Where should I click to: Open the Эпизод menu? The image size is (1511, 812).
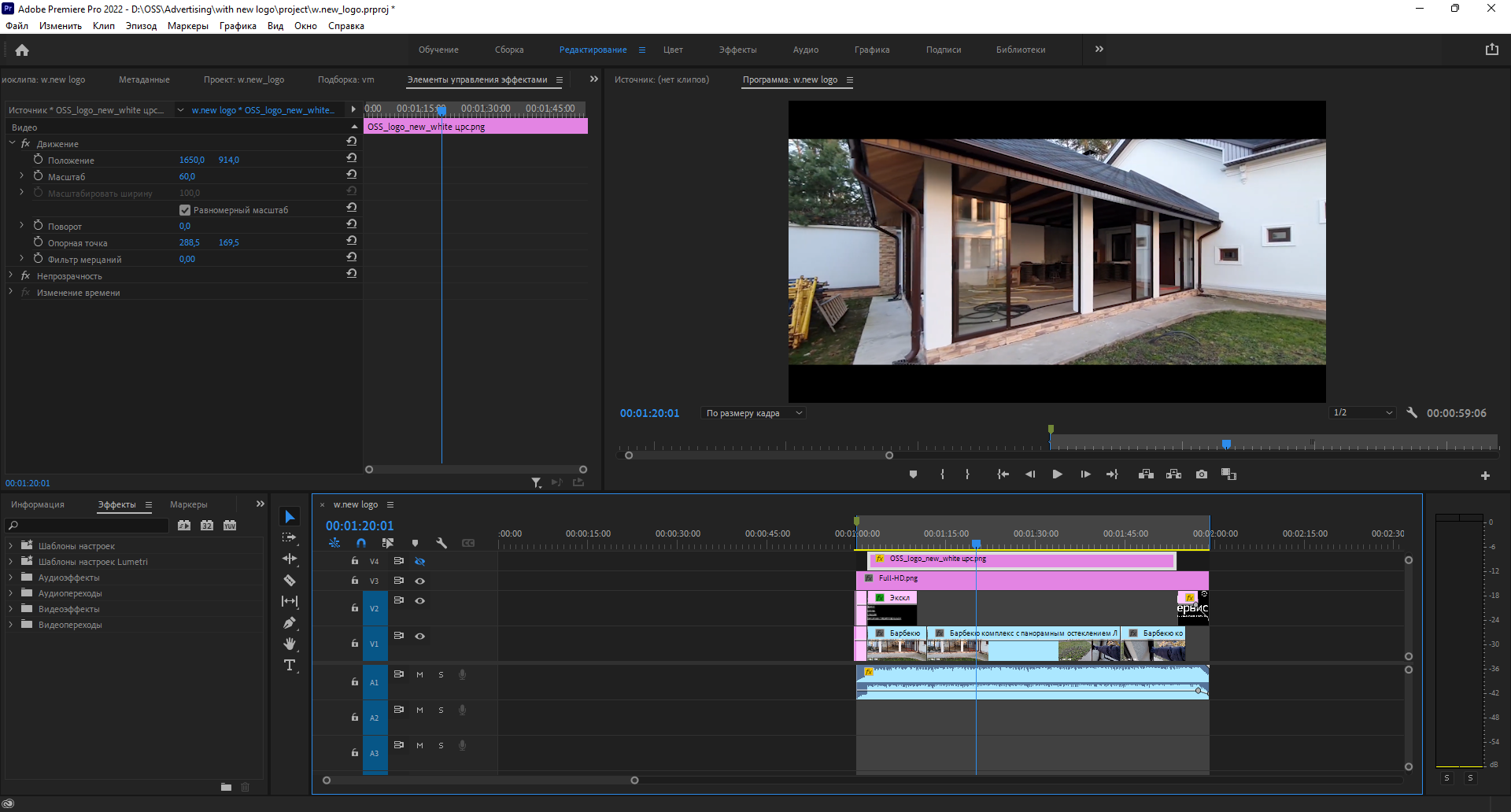point(141,26)
